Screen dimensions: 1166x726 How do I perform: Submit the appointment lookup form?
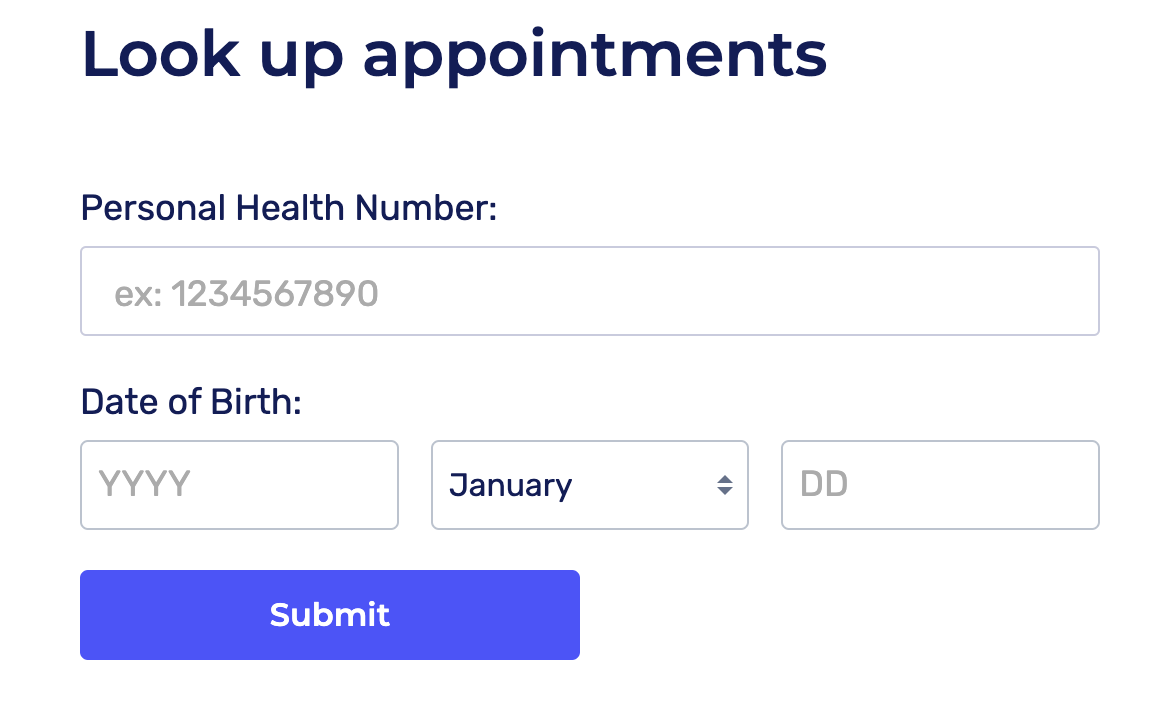(329, 615)
